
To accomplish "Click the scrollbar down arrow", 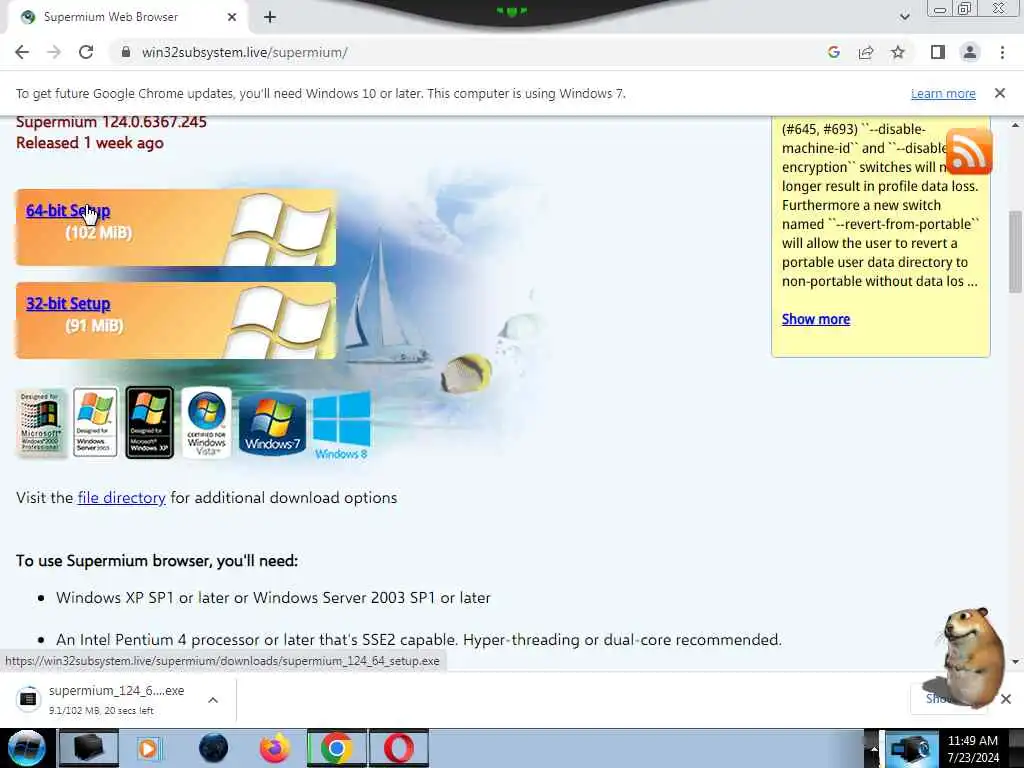I will click(1015, 661).
